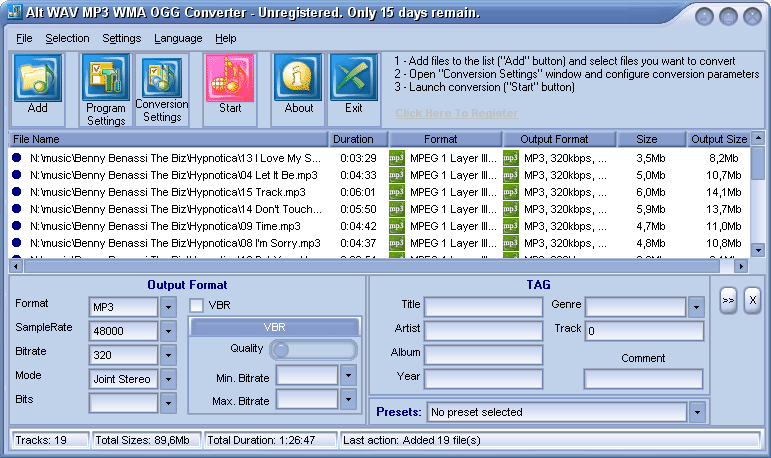Expand the Format dropdown showing MP3
This screenshot has height=458, width=771.
tap(168, 307)
